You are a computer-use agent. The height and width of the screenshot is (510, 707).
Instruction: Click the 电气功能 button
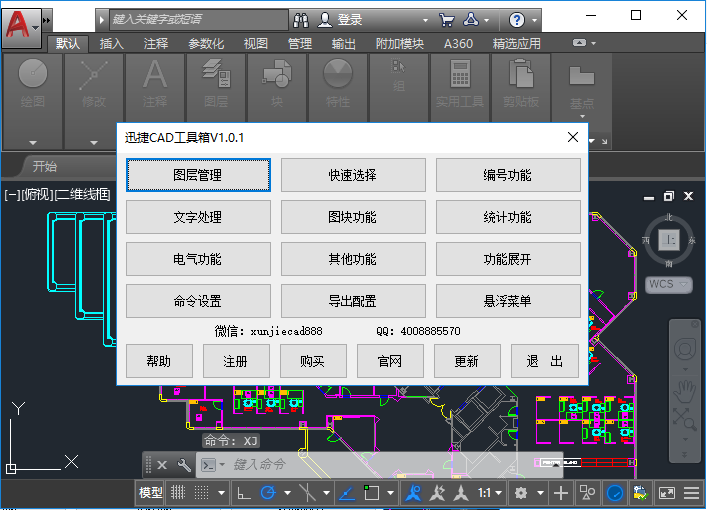(198, 259)
